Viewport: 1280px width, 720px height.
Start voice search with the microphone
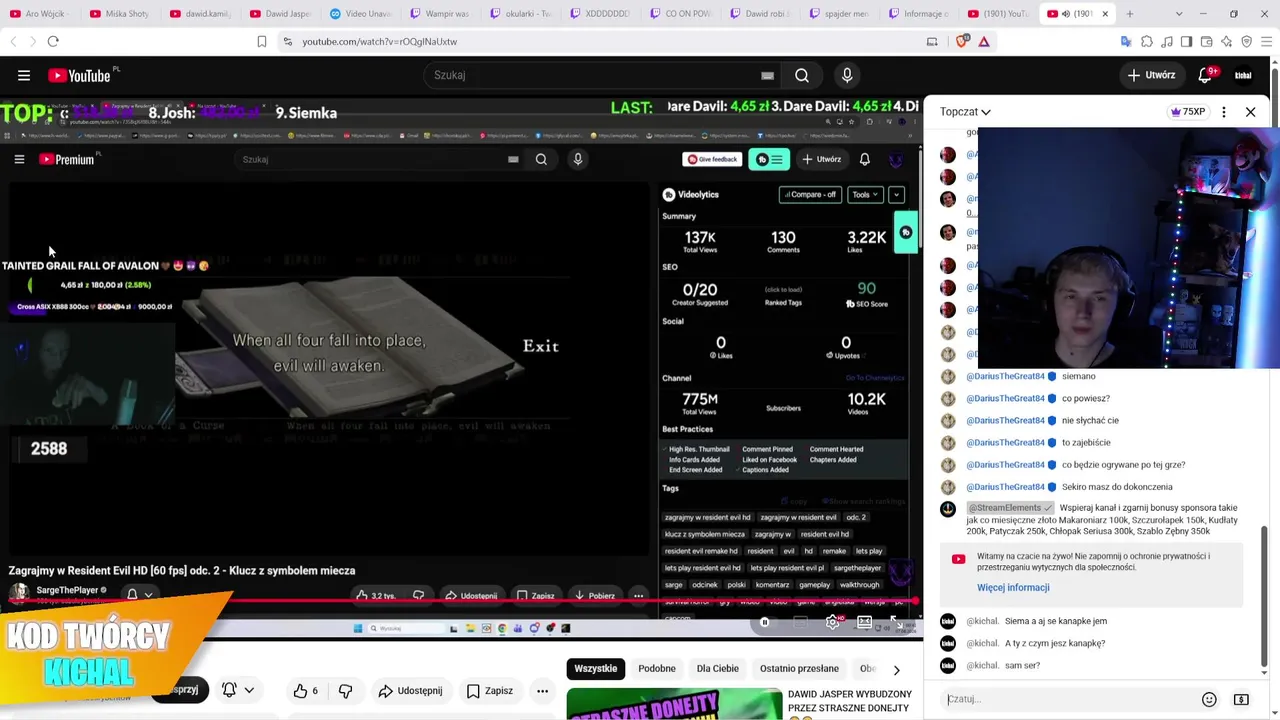pyautogui.click(x=847, y=75)
